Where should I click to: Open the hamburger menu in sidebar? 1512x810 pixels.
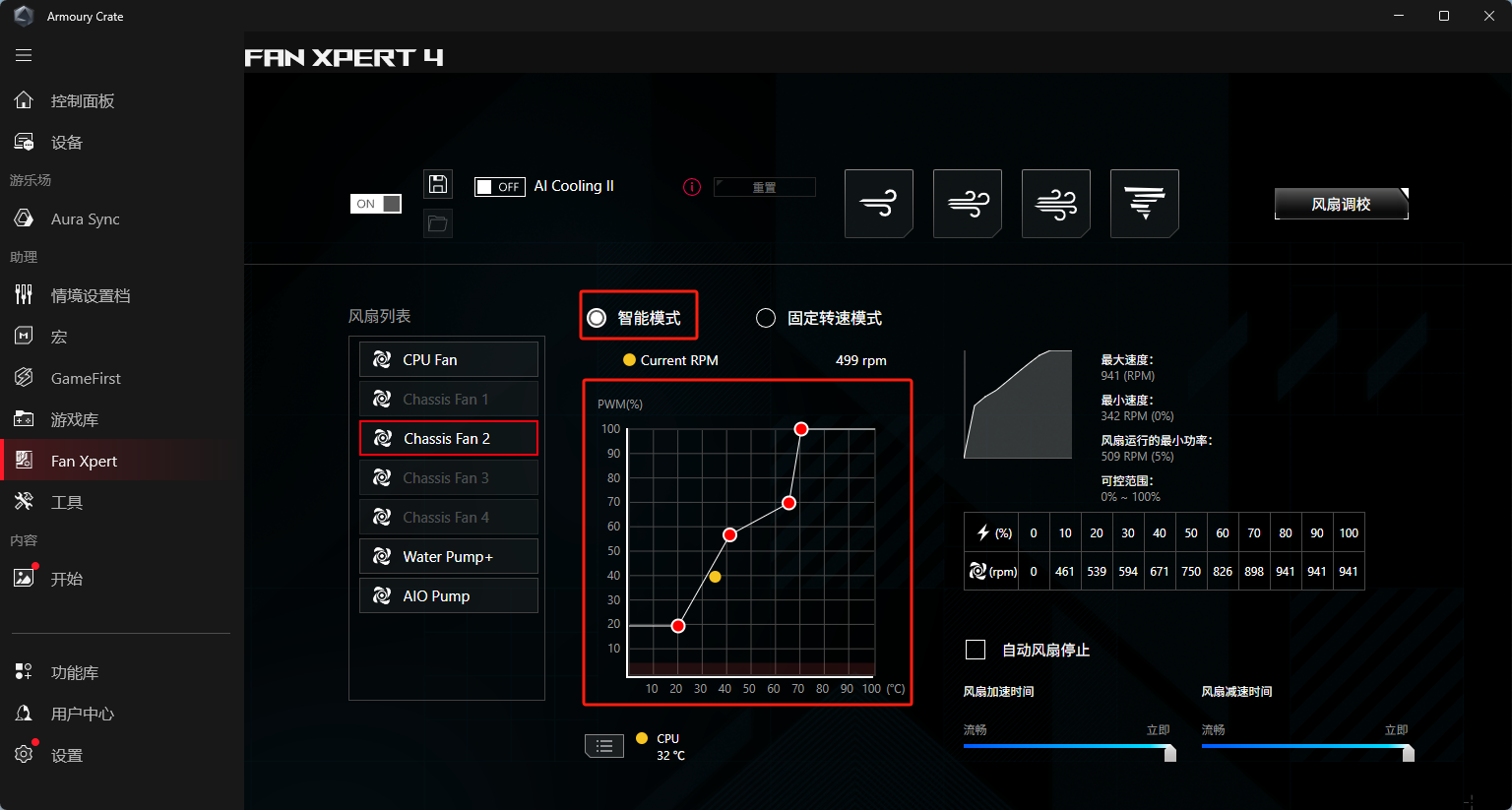click(24, 56)
